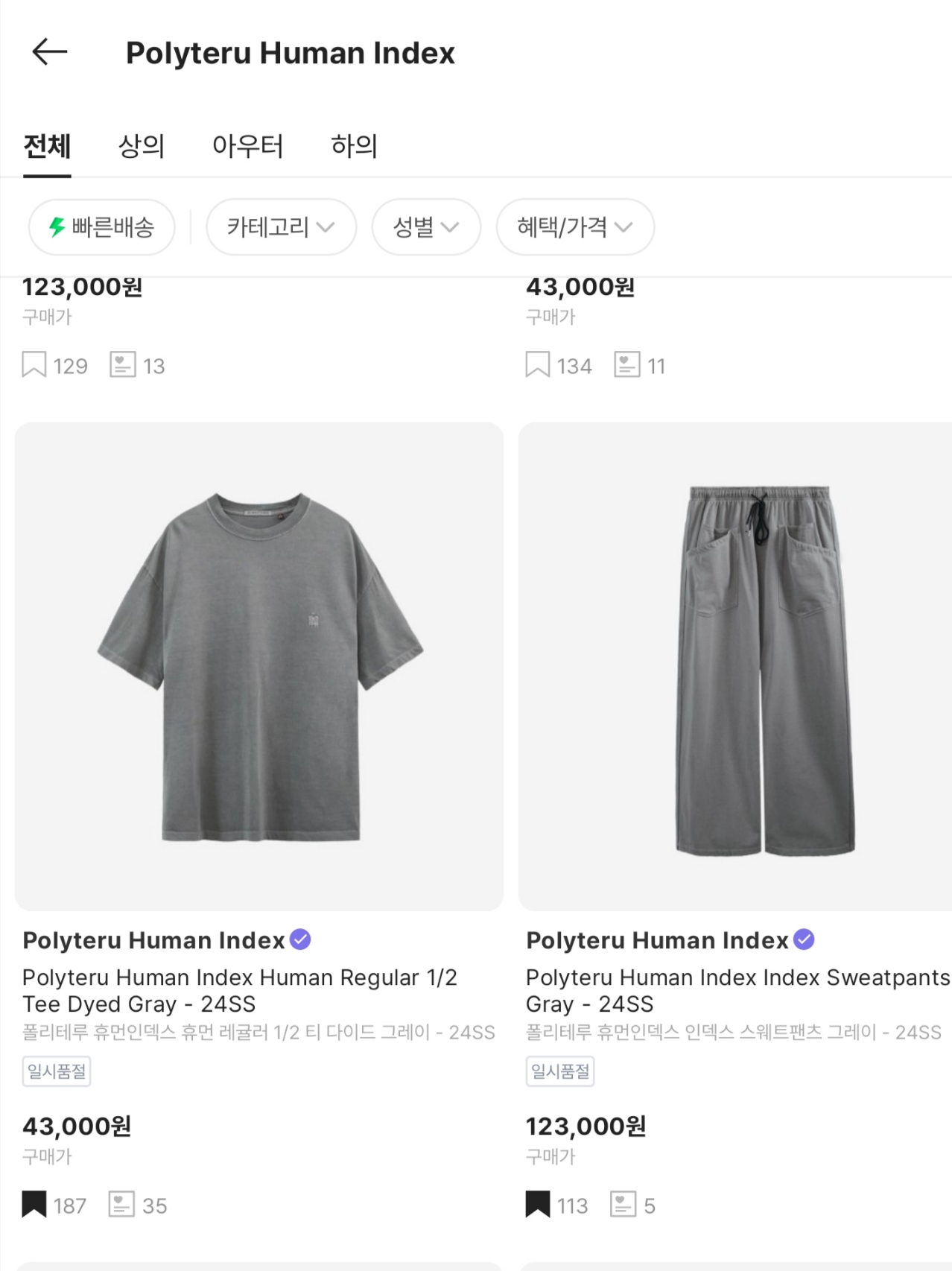Switch to the 아우터 tab
Viewport: 952px width, 1271px height.
point(247,146)
